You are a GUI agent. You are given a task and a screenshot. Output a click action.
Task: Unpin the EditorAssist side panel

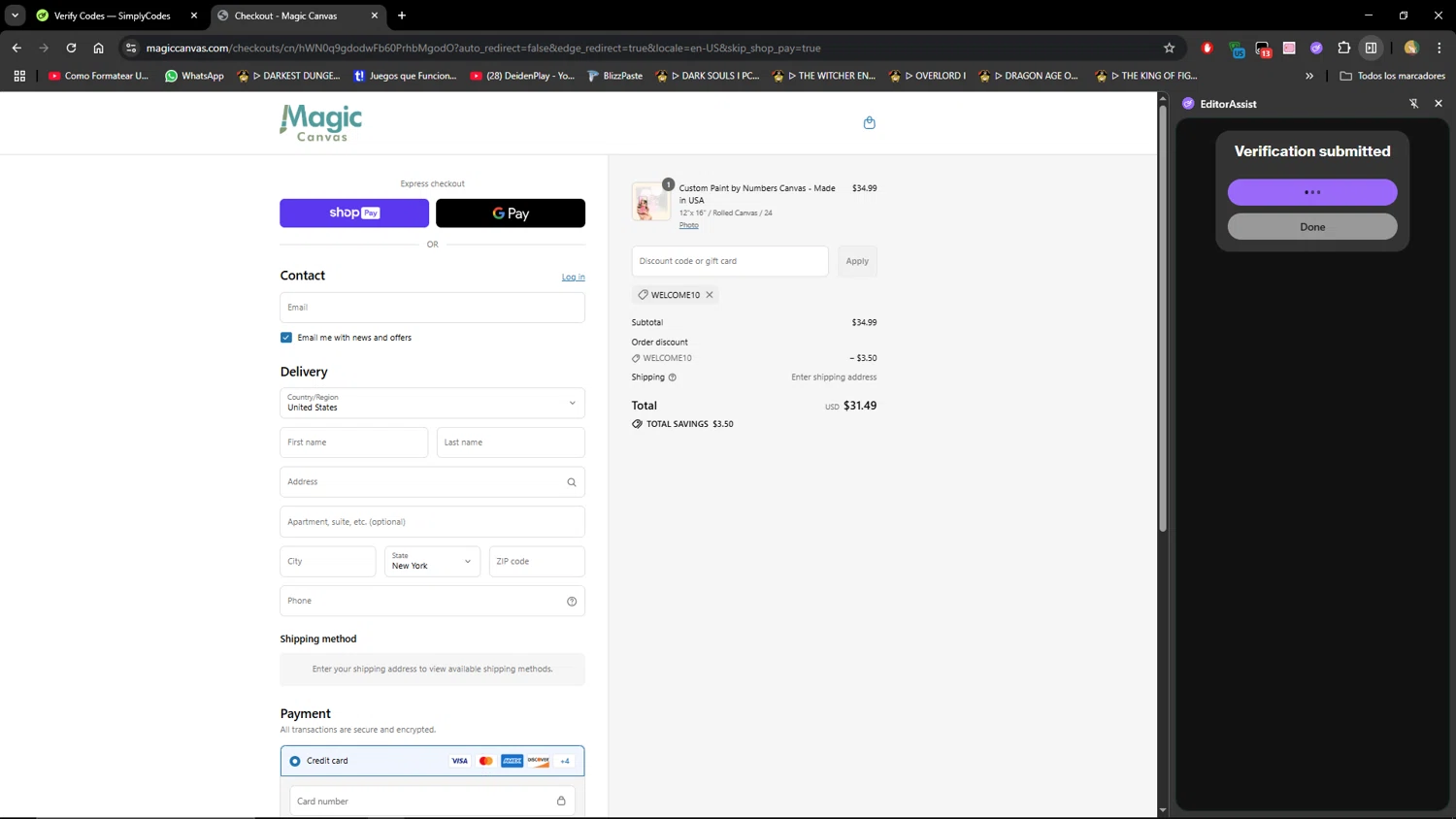1413,104
